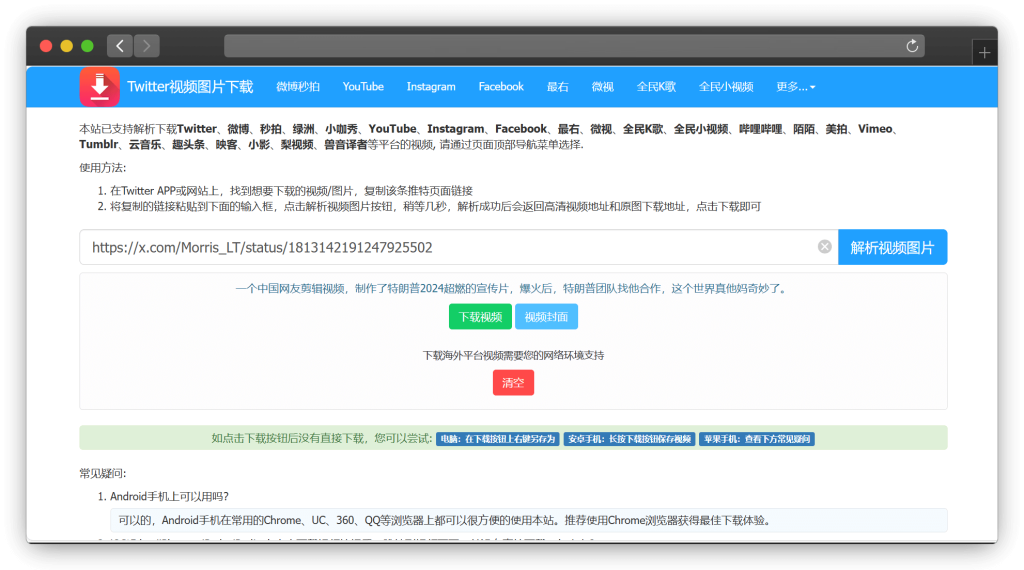Screen dimensions: 1024x570
Task: Open the video title link about 特朗普2024
Action: [513, 289]
